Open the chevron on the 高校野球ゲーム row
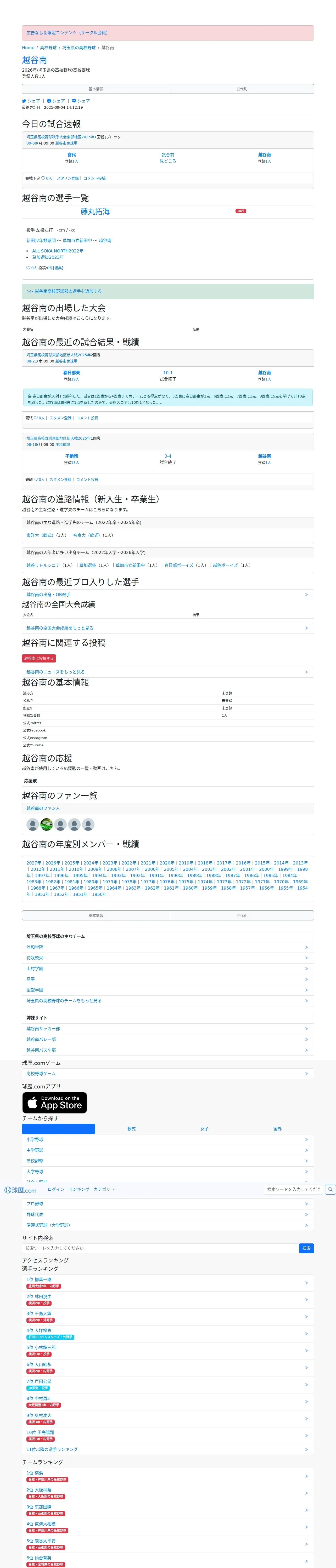 [x=306, y=1074]
